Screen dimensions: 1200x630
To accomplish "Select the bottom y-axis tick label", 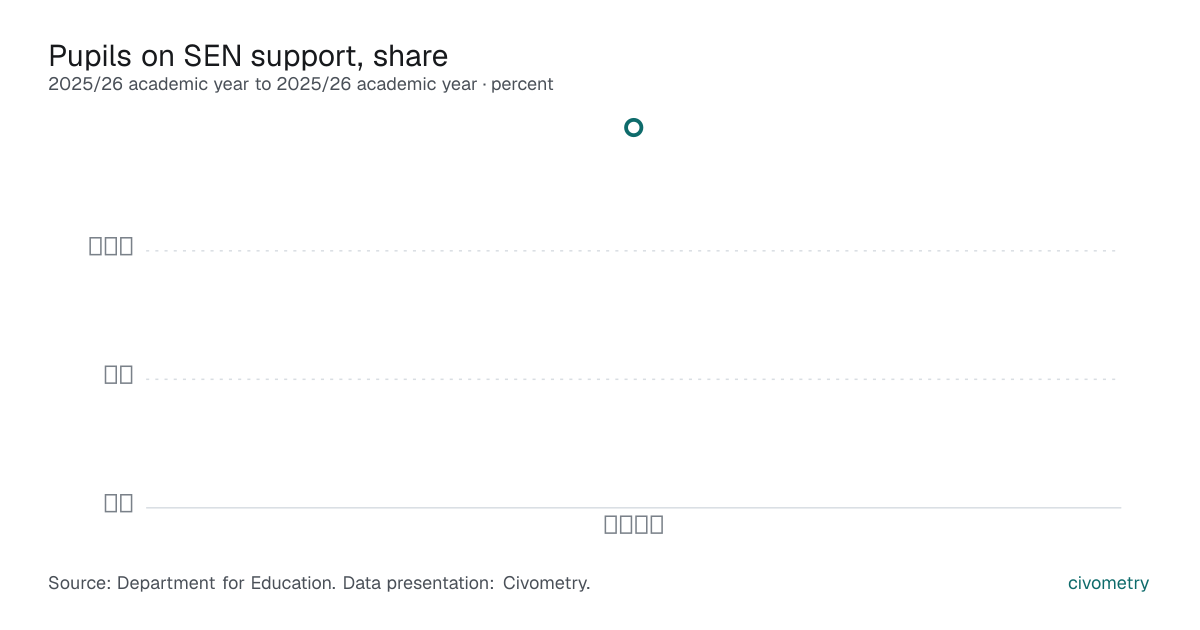I will pos(119,503).
